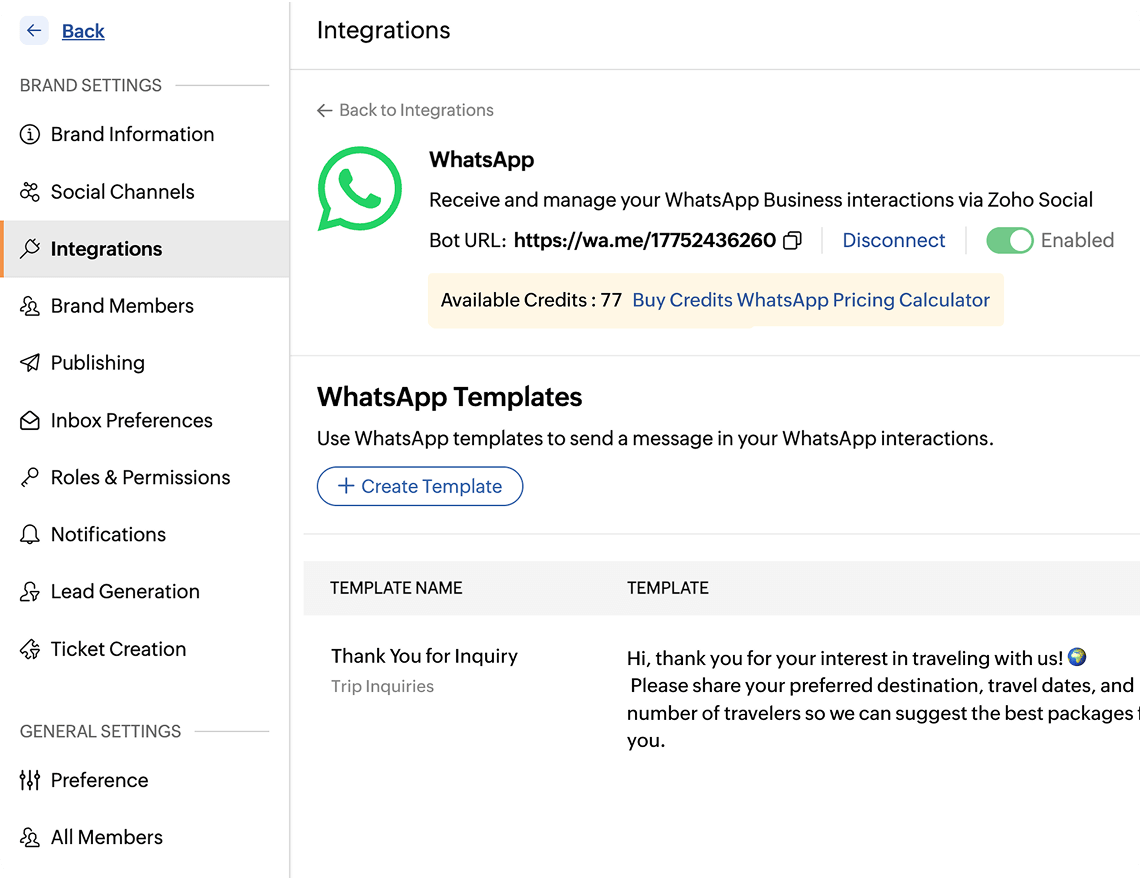The height and width of the screenshot is (878, 1140).
Task: Click the Notifications bell icon
Action: point(30,534)
